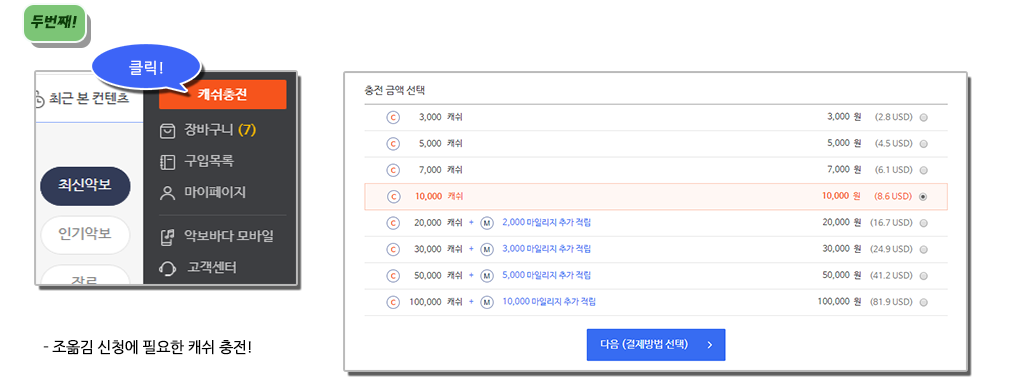The width and height of the screenshot is (1015, 383).
Task: Click the cash coin icon for 10,000 캐쉬
Action: click(393, 196)
